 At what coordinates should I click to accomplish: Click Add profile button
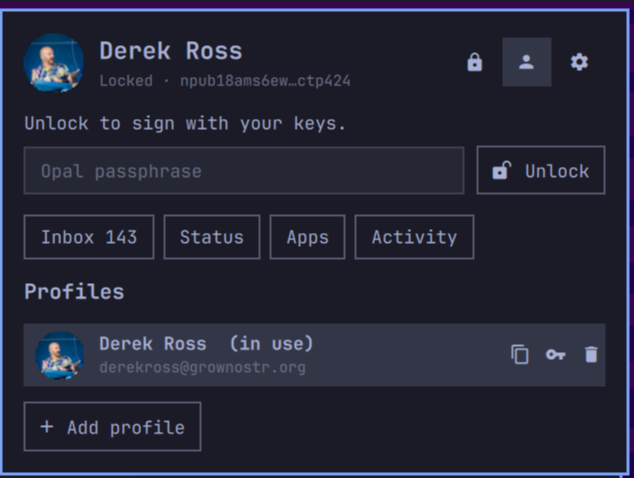(x=112, y=426)
